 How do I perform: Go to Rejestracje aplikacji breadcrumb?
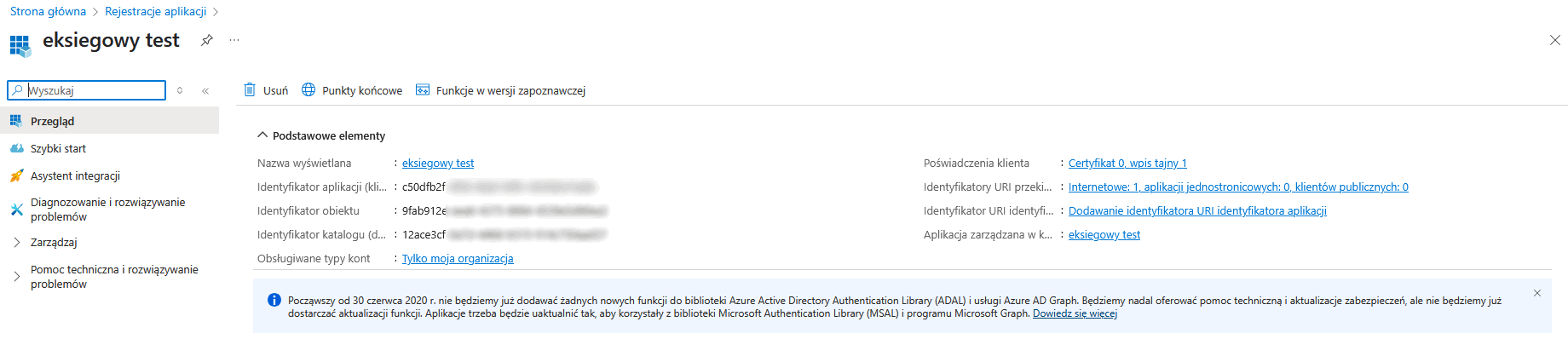pos(155,11)
